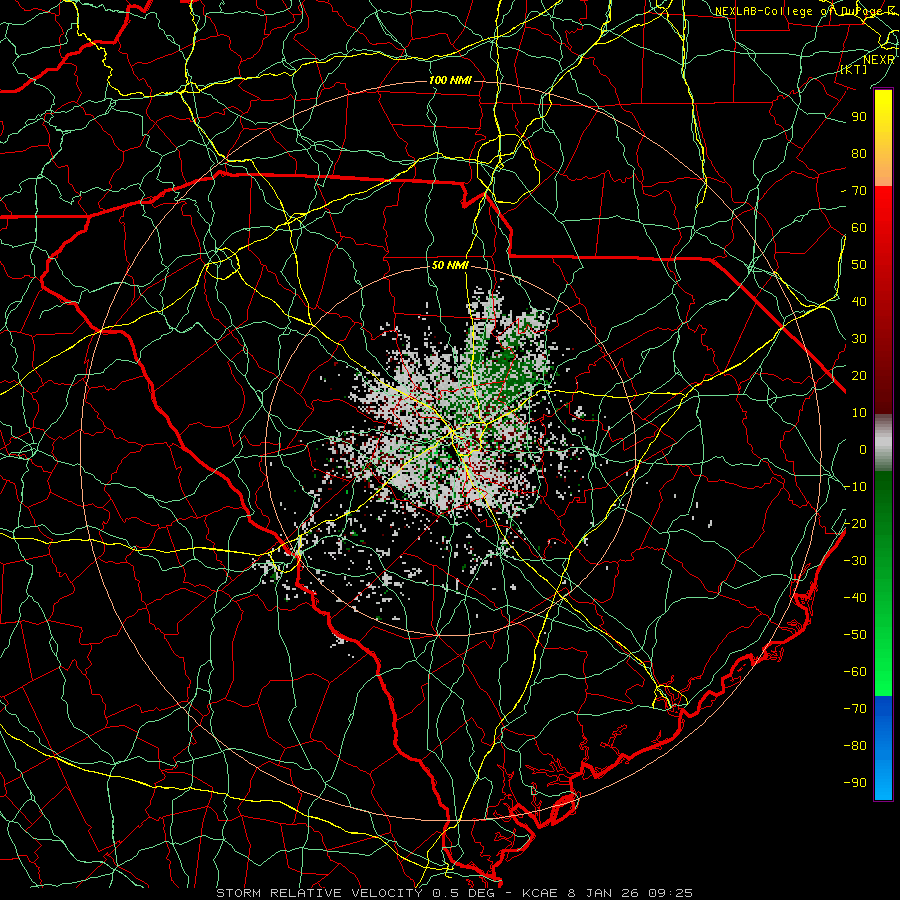
Task: Pick the bright green segment near -60
Action: click(x=883, y=680)
